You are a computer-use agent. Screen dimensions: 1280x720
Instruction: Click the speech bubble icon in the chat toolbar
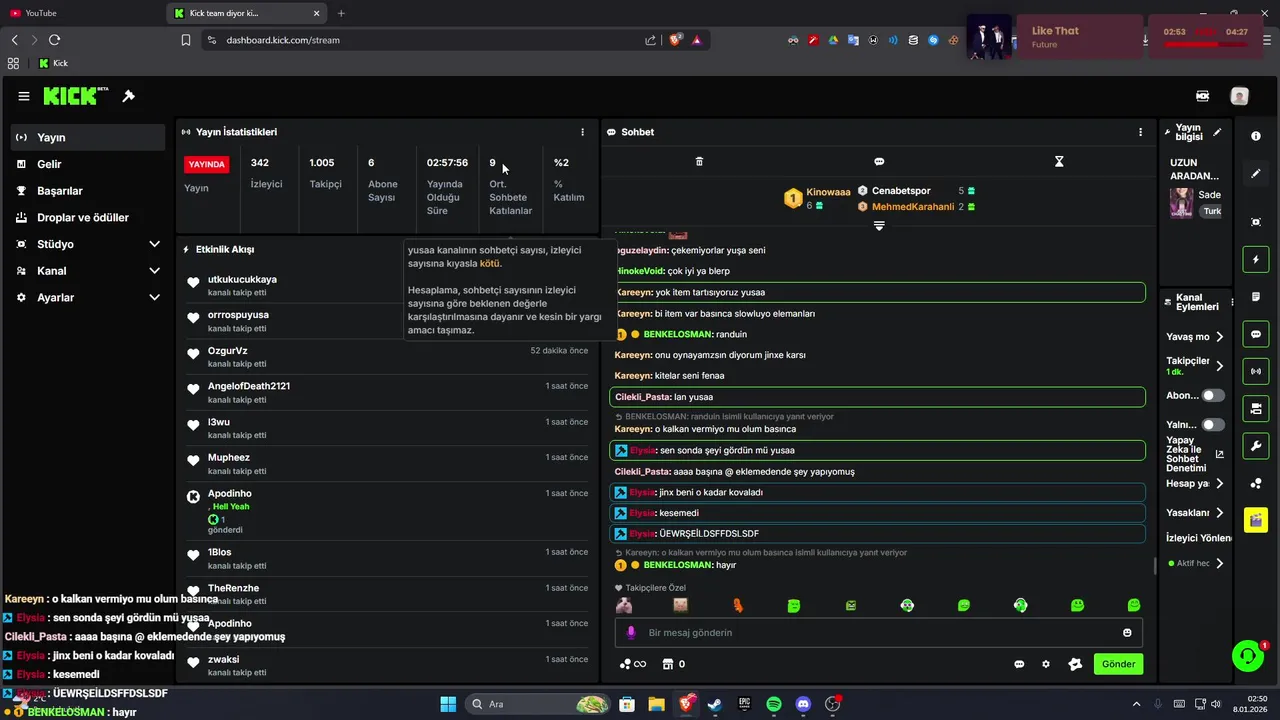pyautogui.click(x=879, y=161)
